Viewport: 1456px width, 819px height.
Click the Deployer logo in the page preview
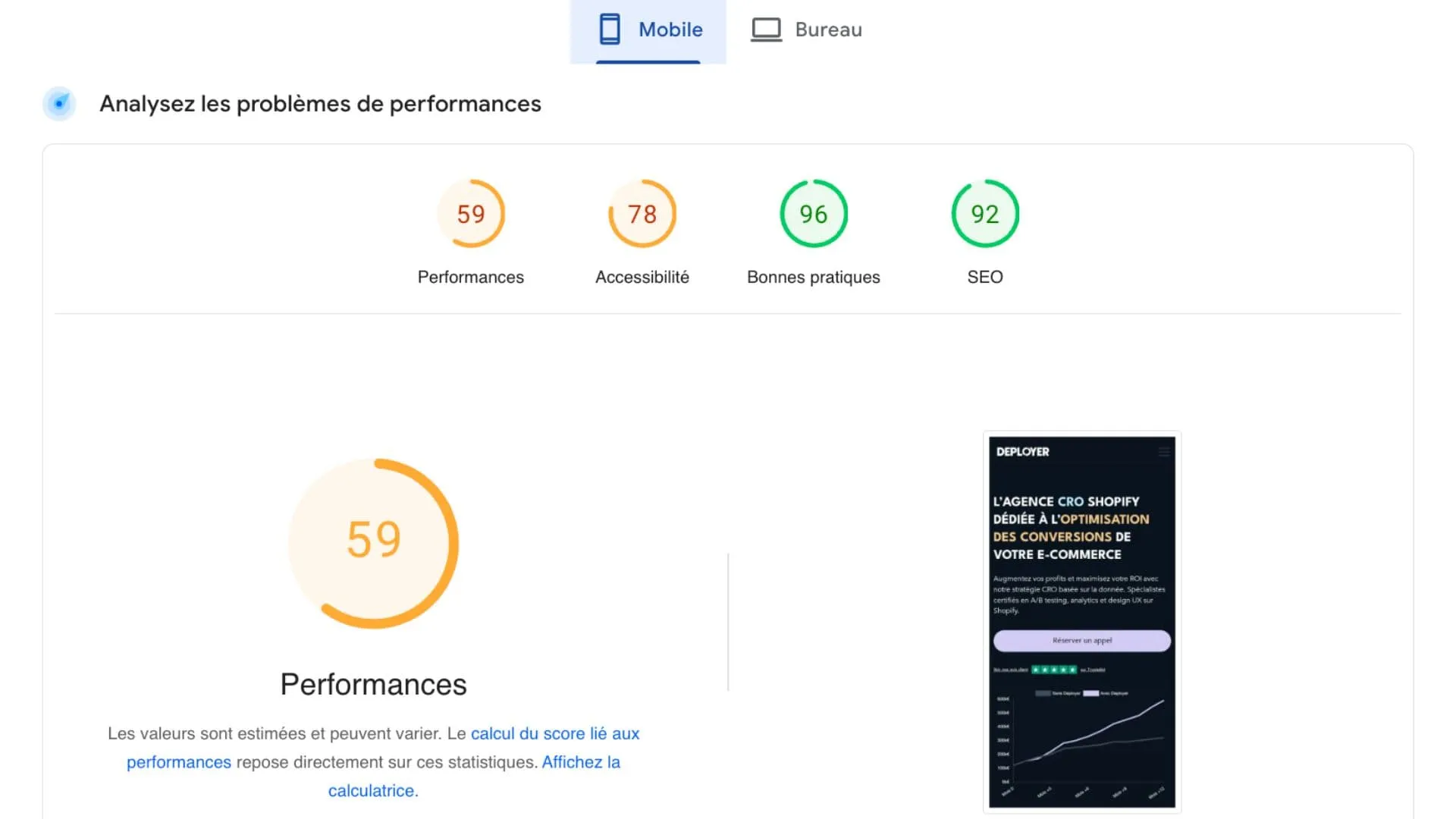tap(1022, 451)
